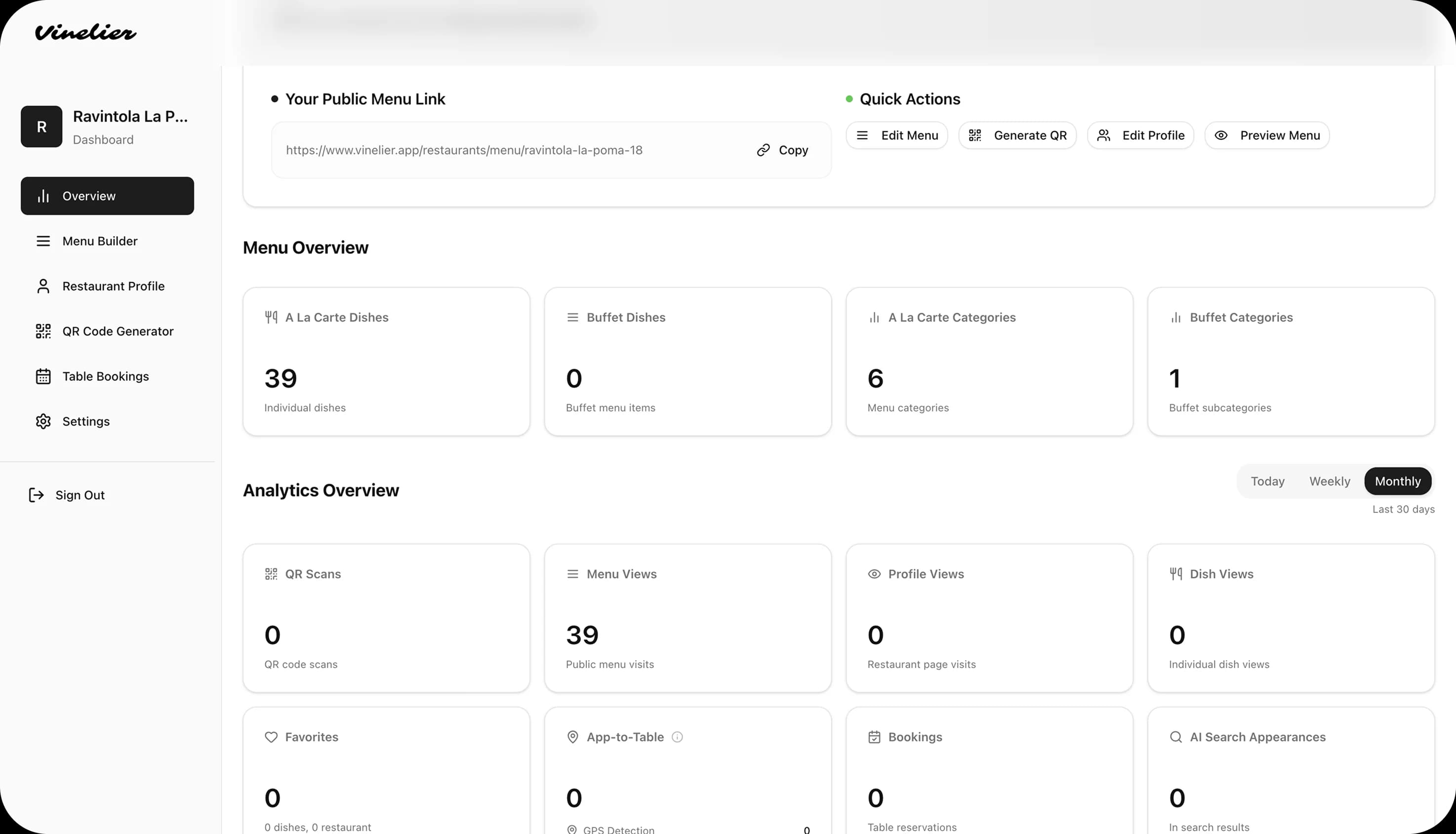Select the Table Bookings calendar icon
1456x834 pixels.
click(x=43, y=376)
